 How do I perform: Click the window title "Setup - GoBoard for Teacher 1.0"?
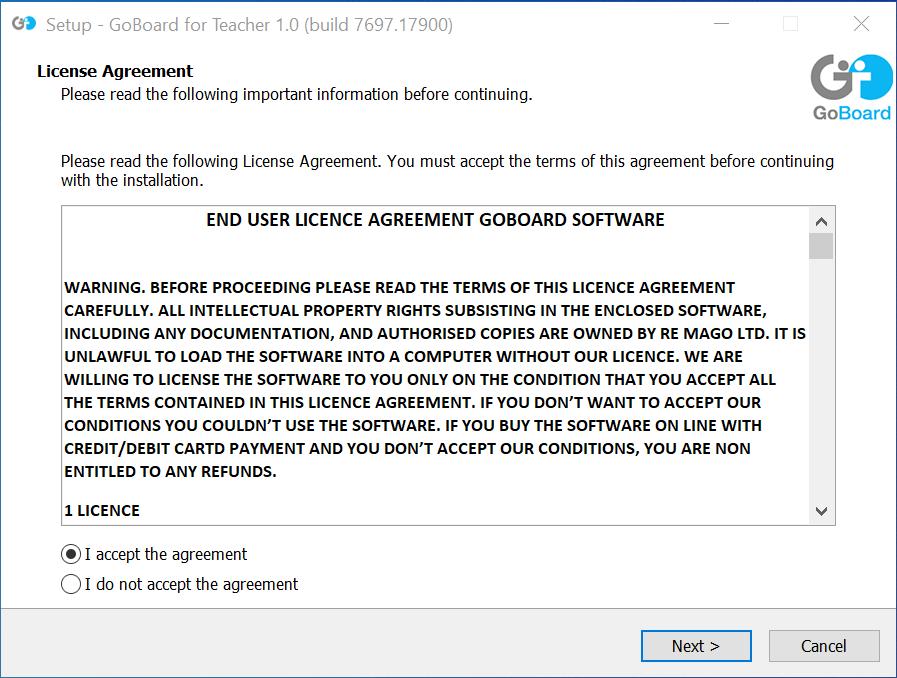pyautogui.click(x=249, y=25)
